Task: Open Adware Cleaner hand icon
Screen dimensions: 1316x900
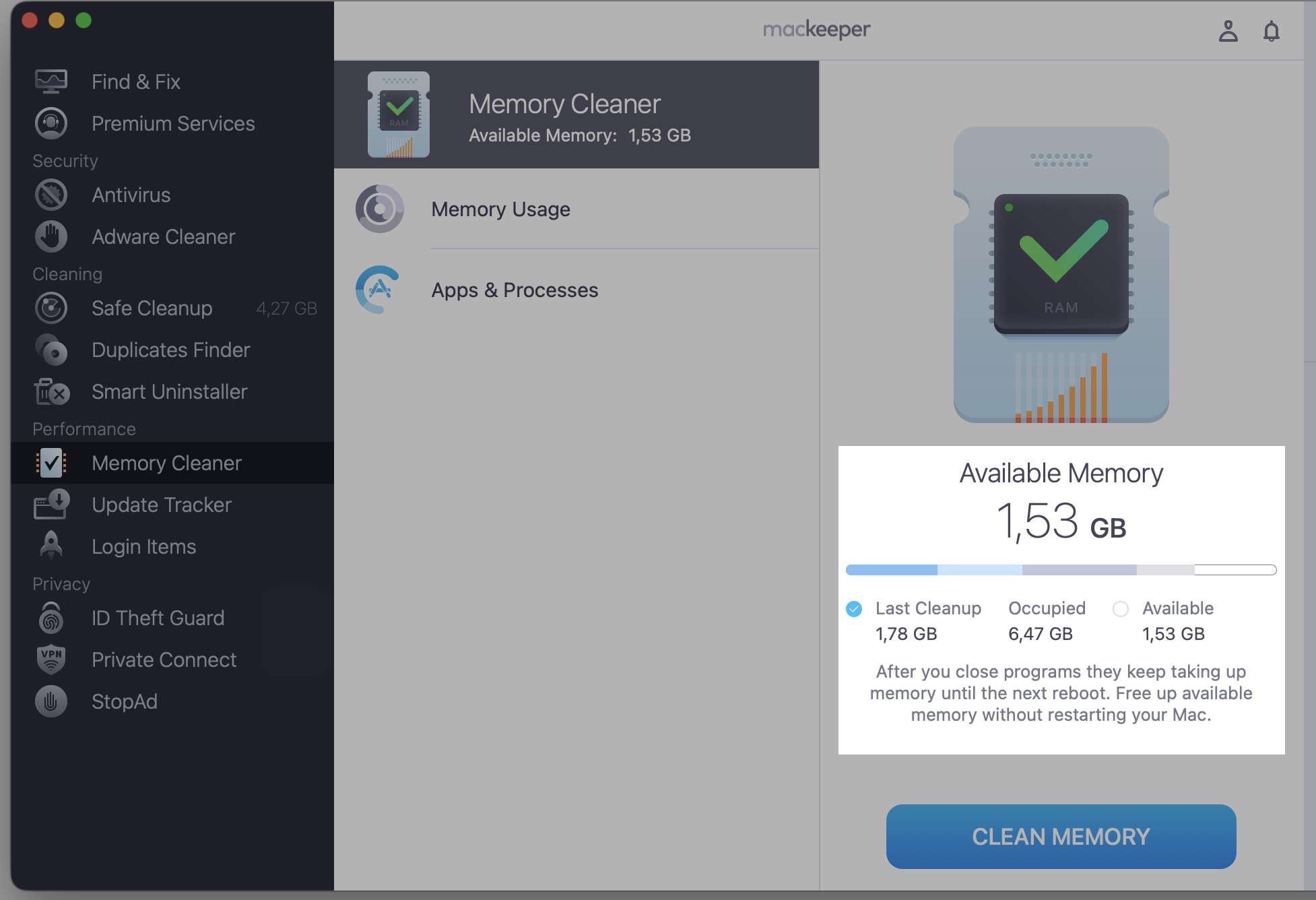Action: tap(51, 236)
